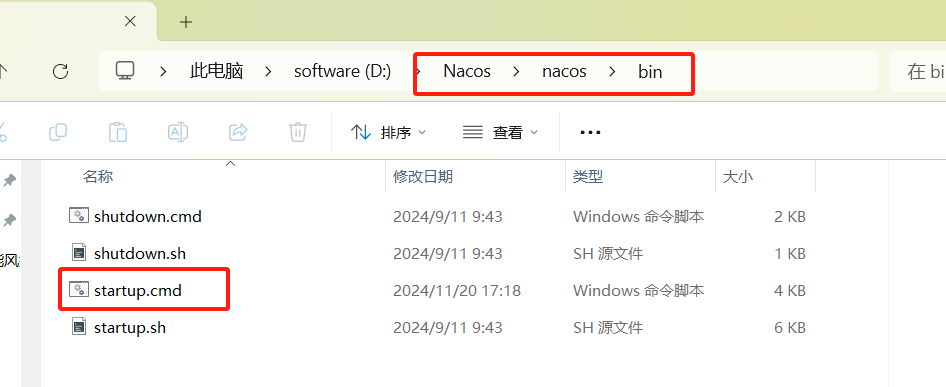Refresh the current folder view
This screenshot has width=946, height=387.
point(60,72)
